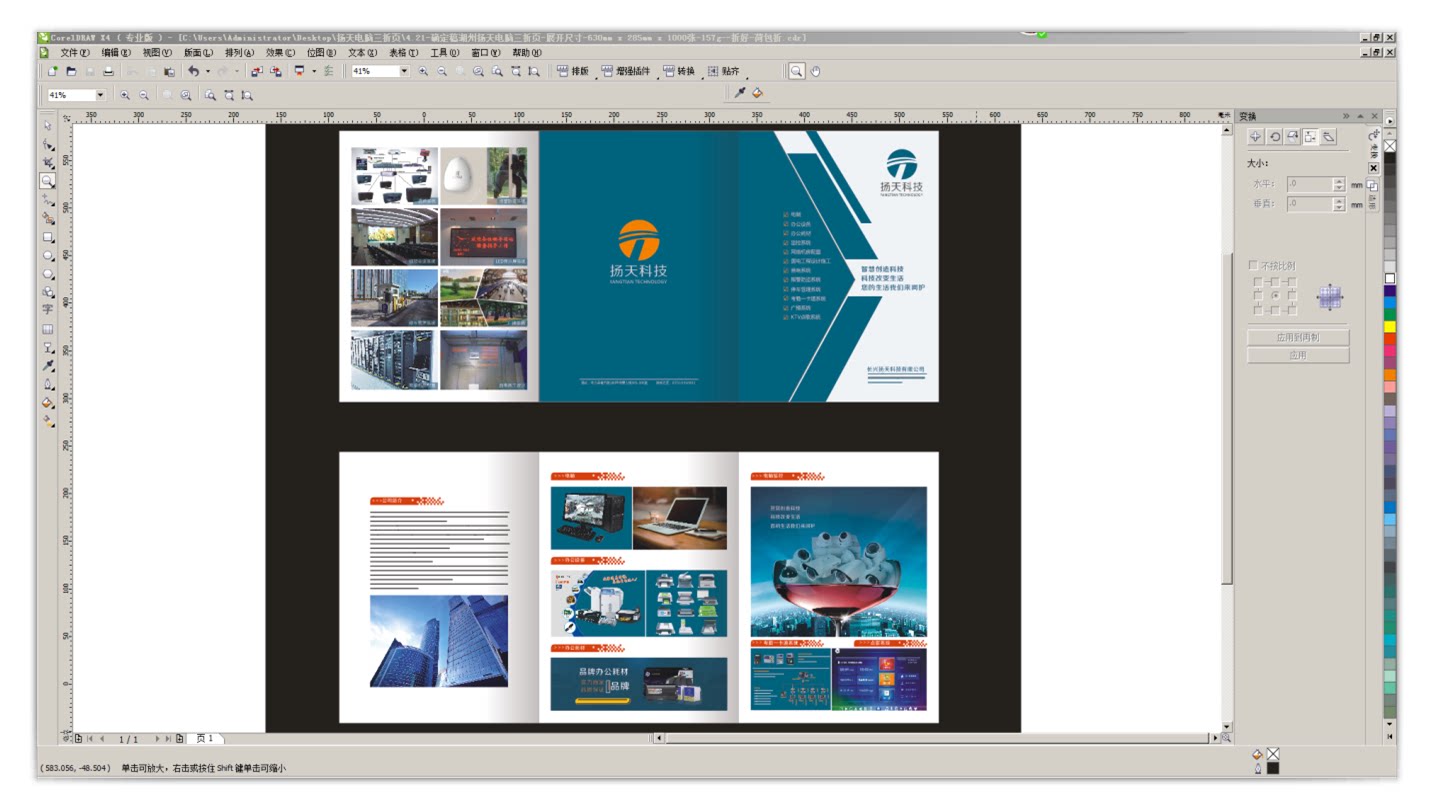The image size is (1435, 809).
Task: Click the eyedropper icon on property bar
Action: point(740,93)
